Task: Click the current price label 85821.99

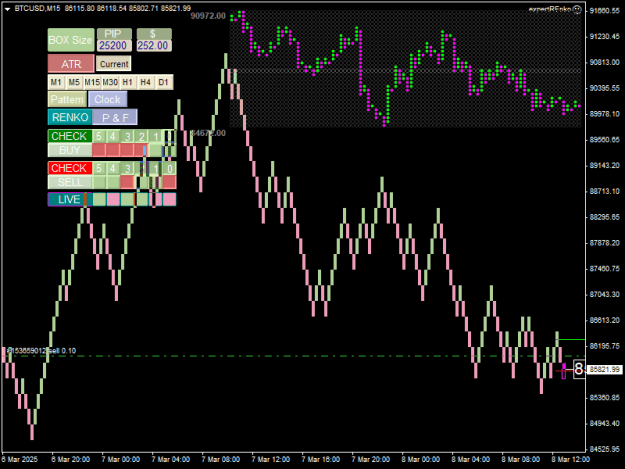Action: point(605,369)
